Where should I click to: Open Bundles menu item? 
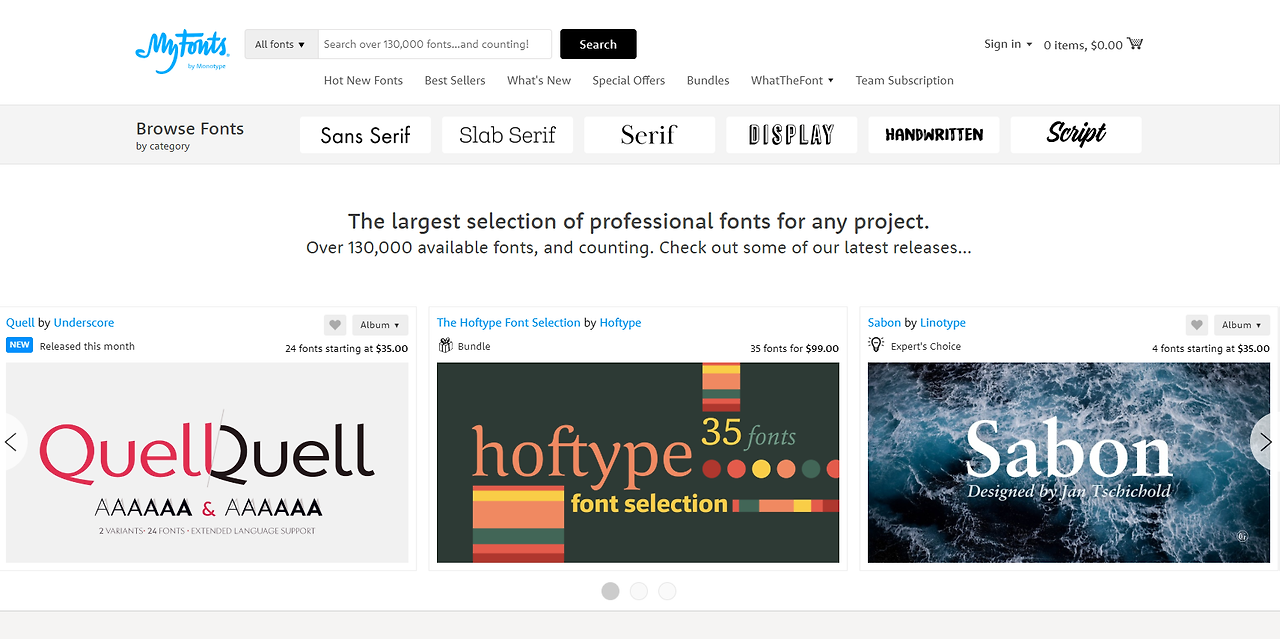click(708, 80)
